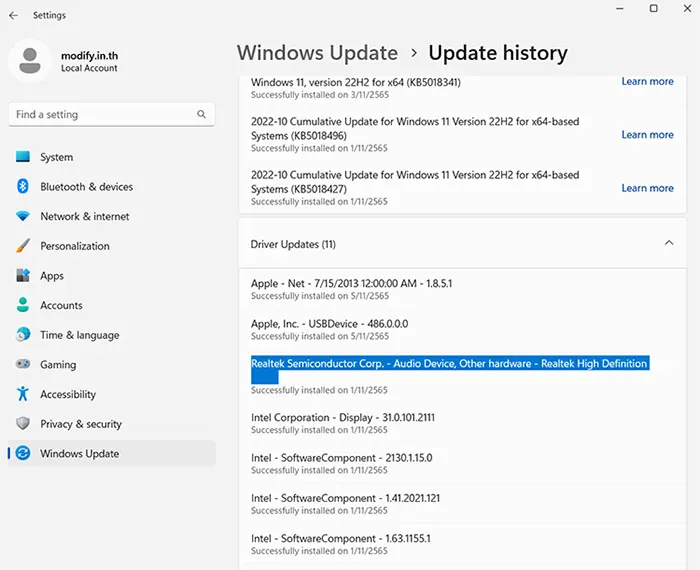Click Windows 11 version 22H2 KB5018341 entry
The height and width of the screenshot is (570, 700).
coord(355,82)
